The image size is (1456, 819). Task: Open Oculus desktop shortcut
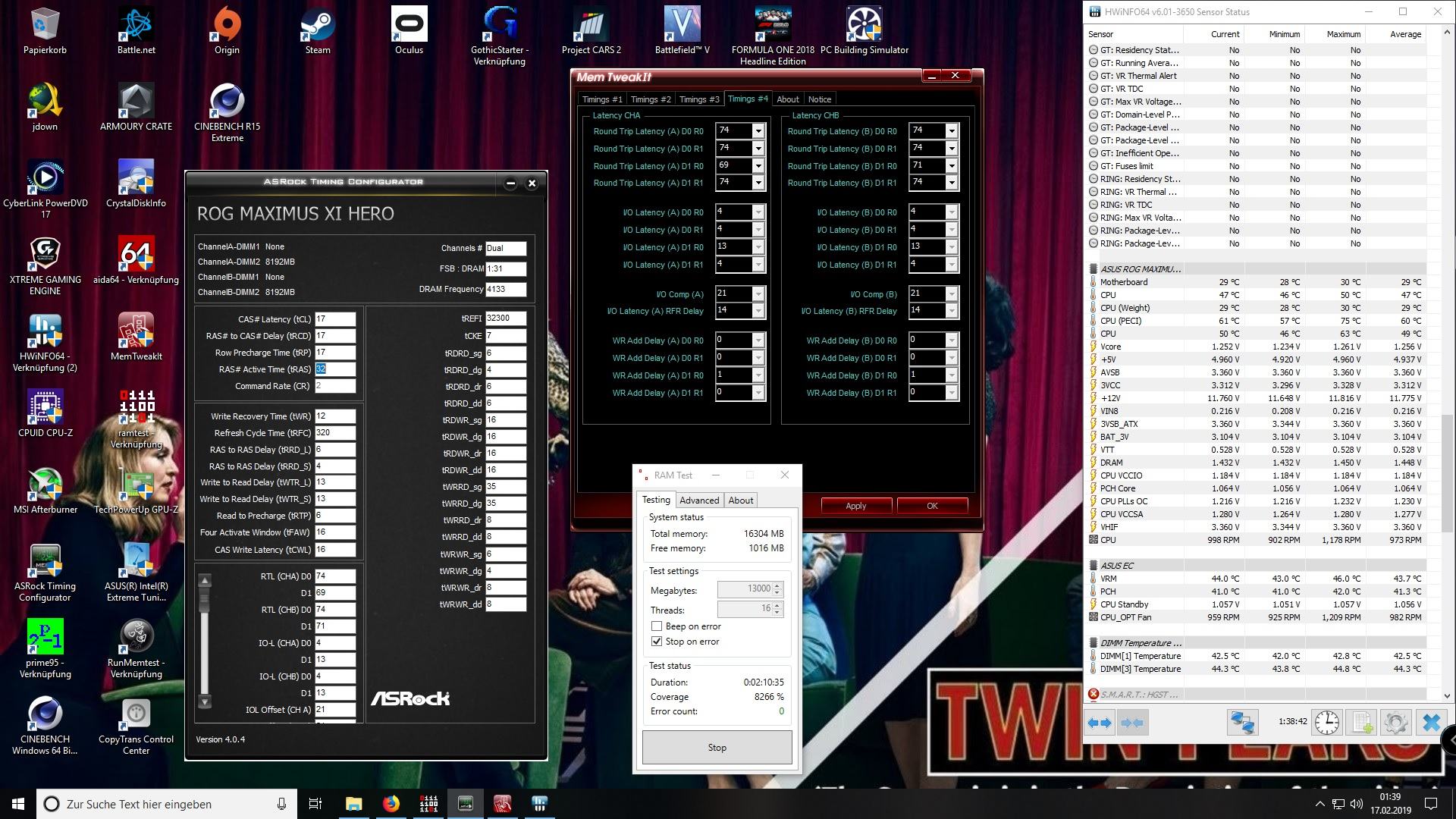click(409, 32)
